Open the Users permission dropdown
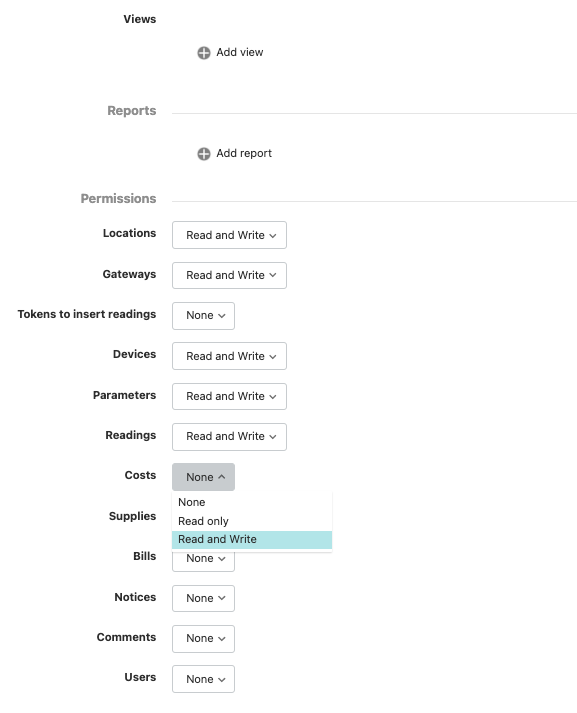577x713 pixels. pyautogui.click(x=203, y=679)
